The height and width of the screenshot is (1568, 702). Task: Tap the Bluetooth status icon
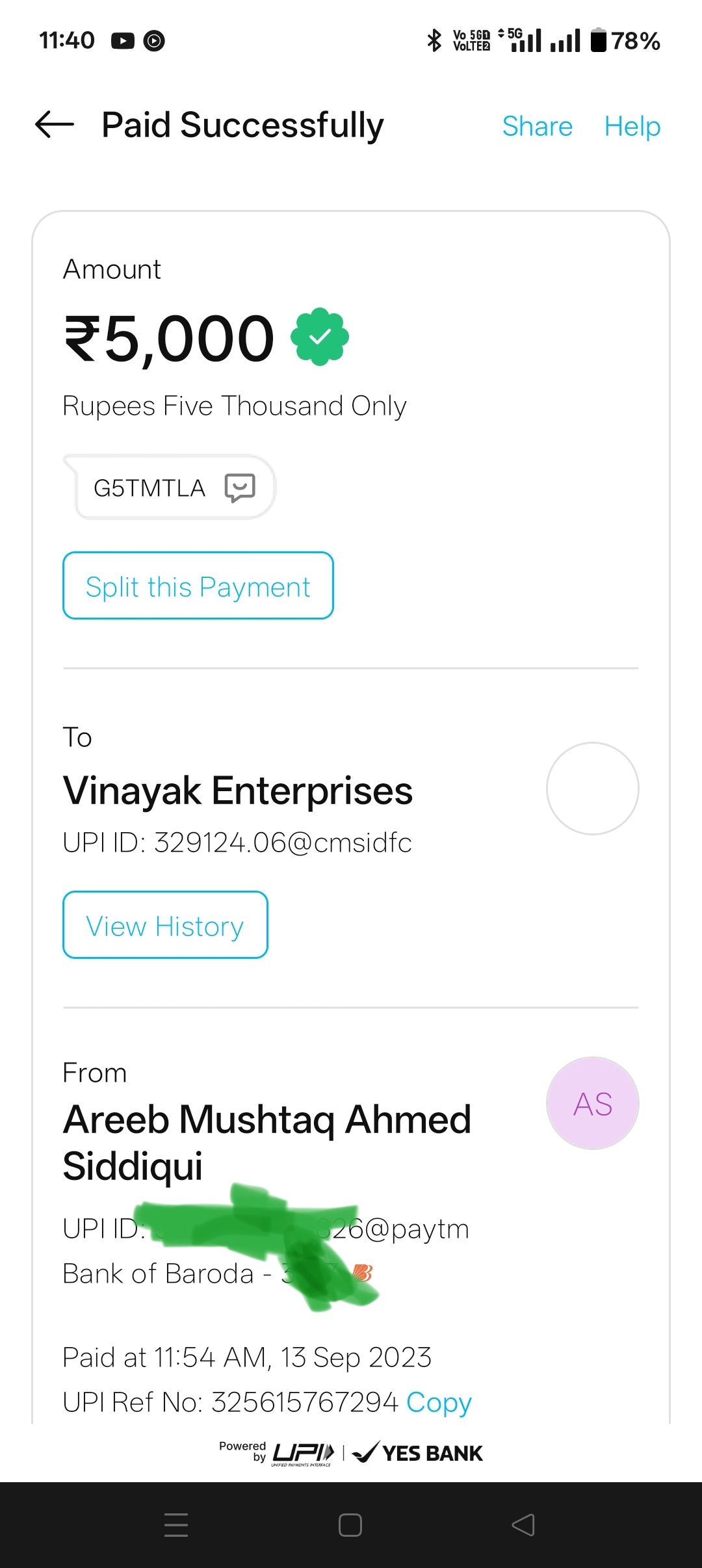434,40
